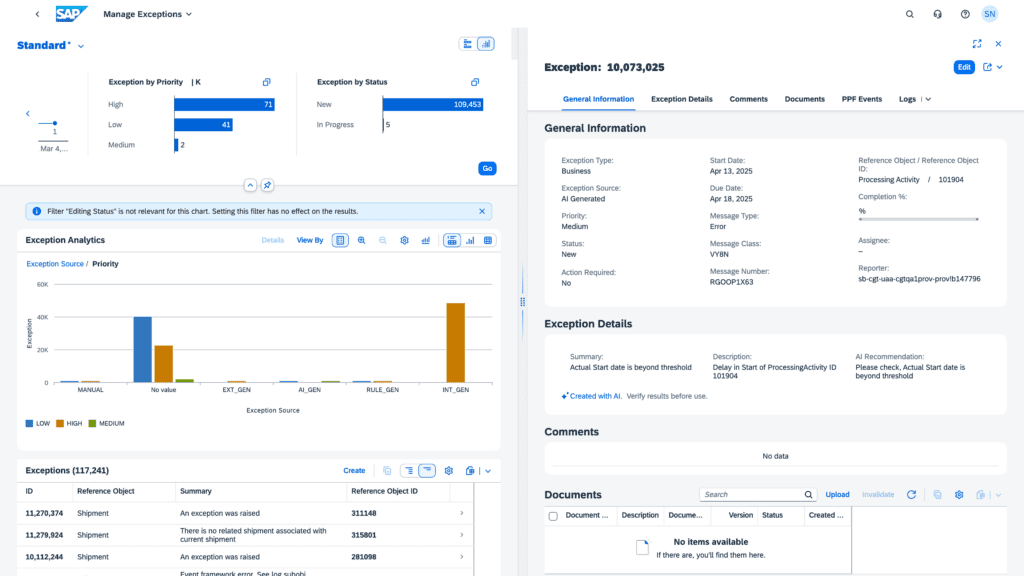The height and width of the screenshot is (576, 1024).
Task: Pin the filter header bar
Action: (x=267, y=185)
